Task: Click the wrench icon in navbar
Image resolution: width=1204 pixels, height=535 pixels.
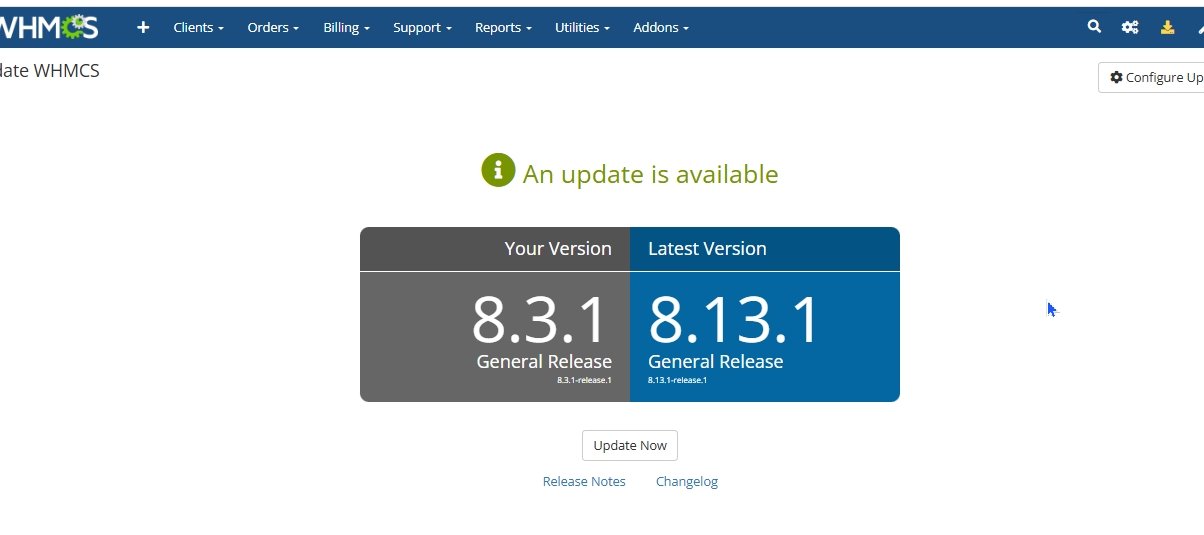Action: click(x=1198, y=28)
